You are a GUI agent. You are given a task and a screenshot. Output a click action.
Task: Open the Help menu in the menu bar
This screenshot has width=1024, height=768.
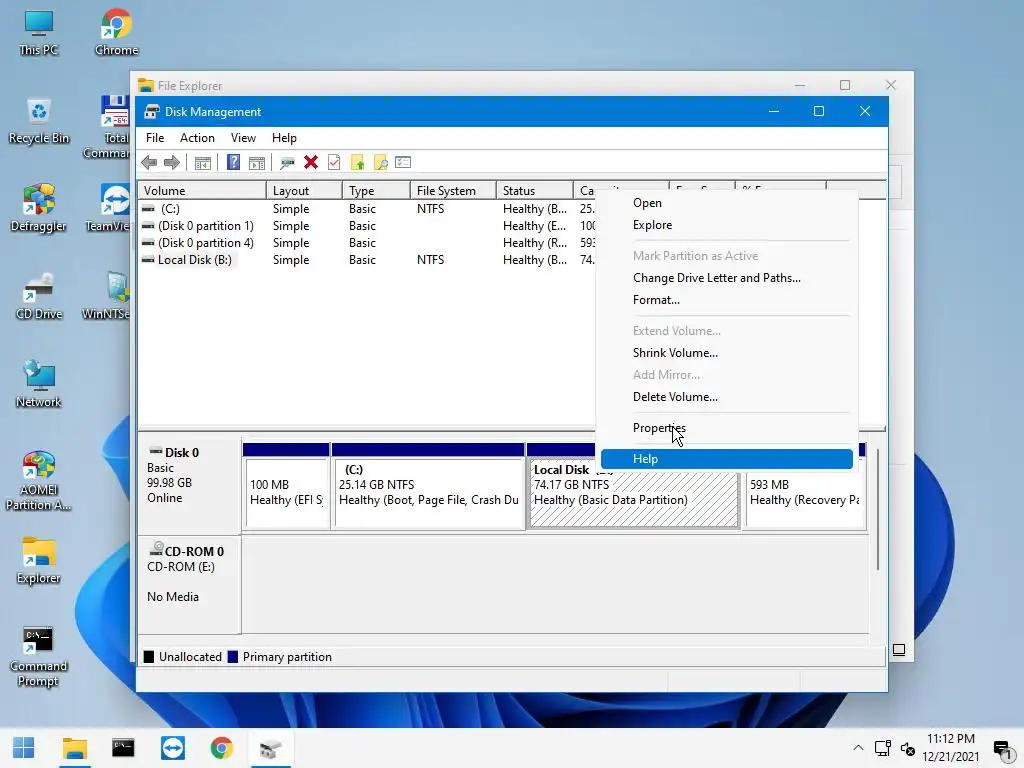284,138
